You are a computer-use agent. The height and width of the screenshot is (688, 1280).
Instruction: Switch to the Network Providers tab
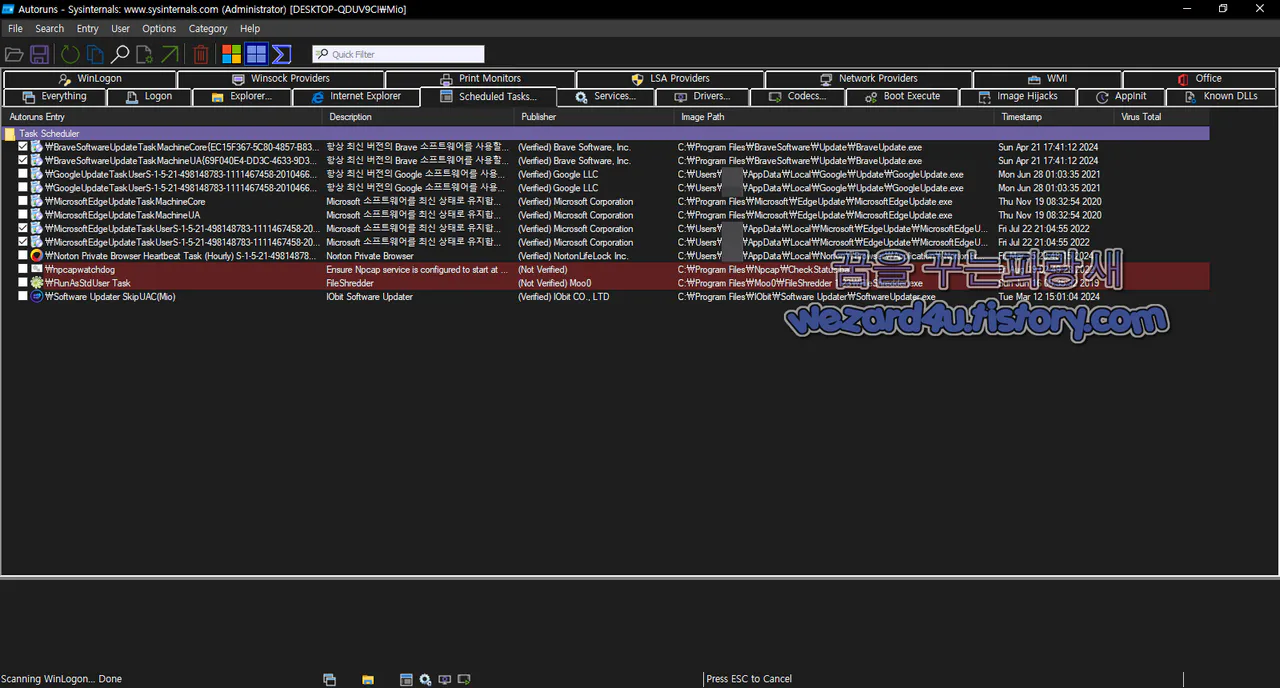pyautogui.click(x=868, y=79)
